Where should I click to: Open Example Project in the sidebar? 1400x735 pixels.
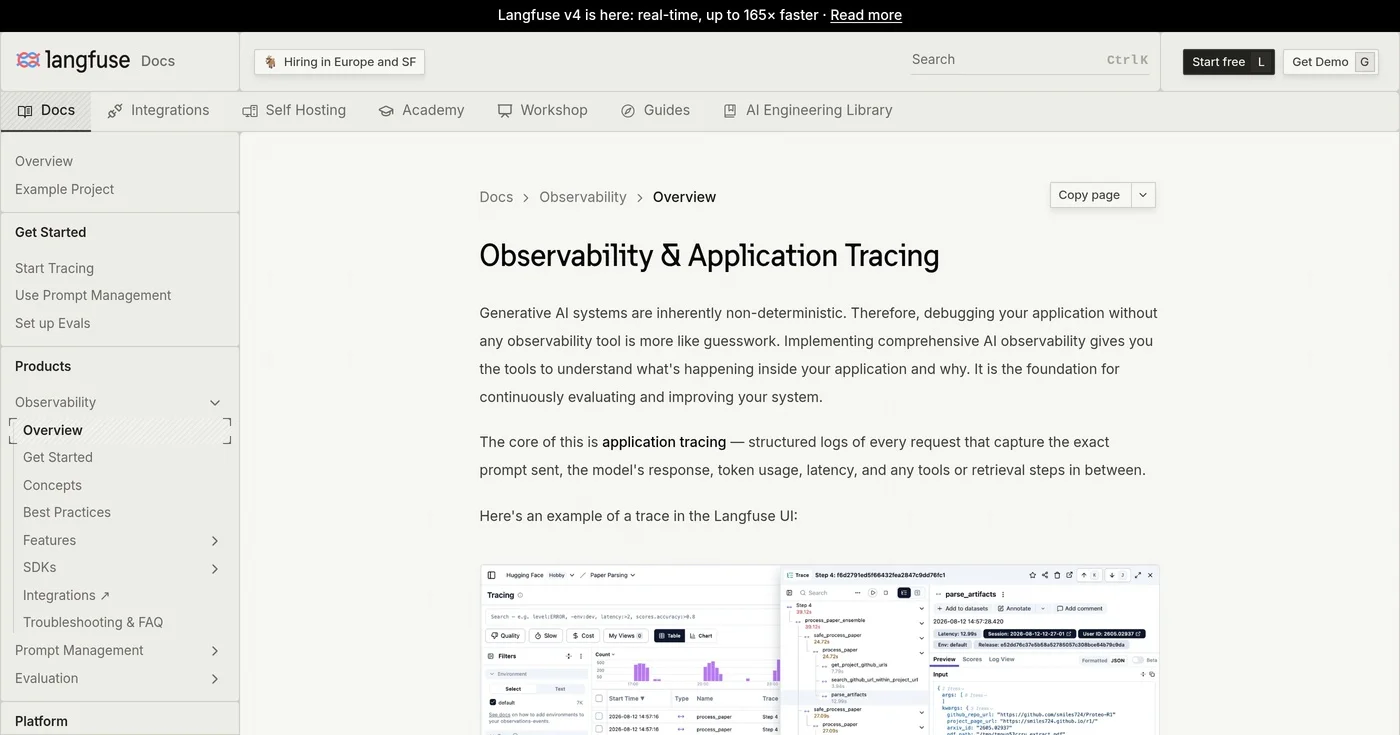point(65,189)
